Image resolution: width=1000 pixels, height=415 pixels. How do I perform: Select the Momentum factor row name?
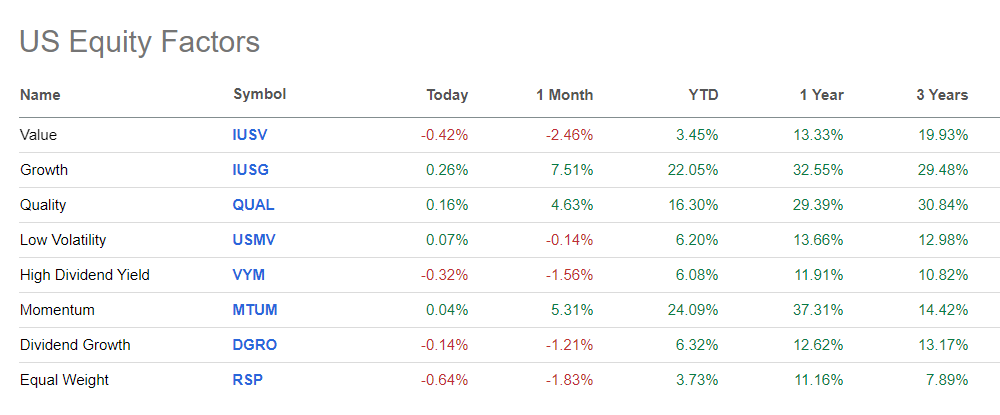tap(57, 310)
